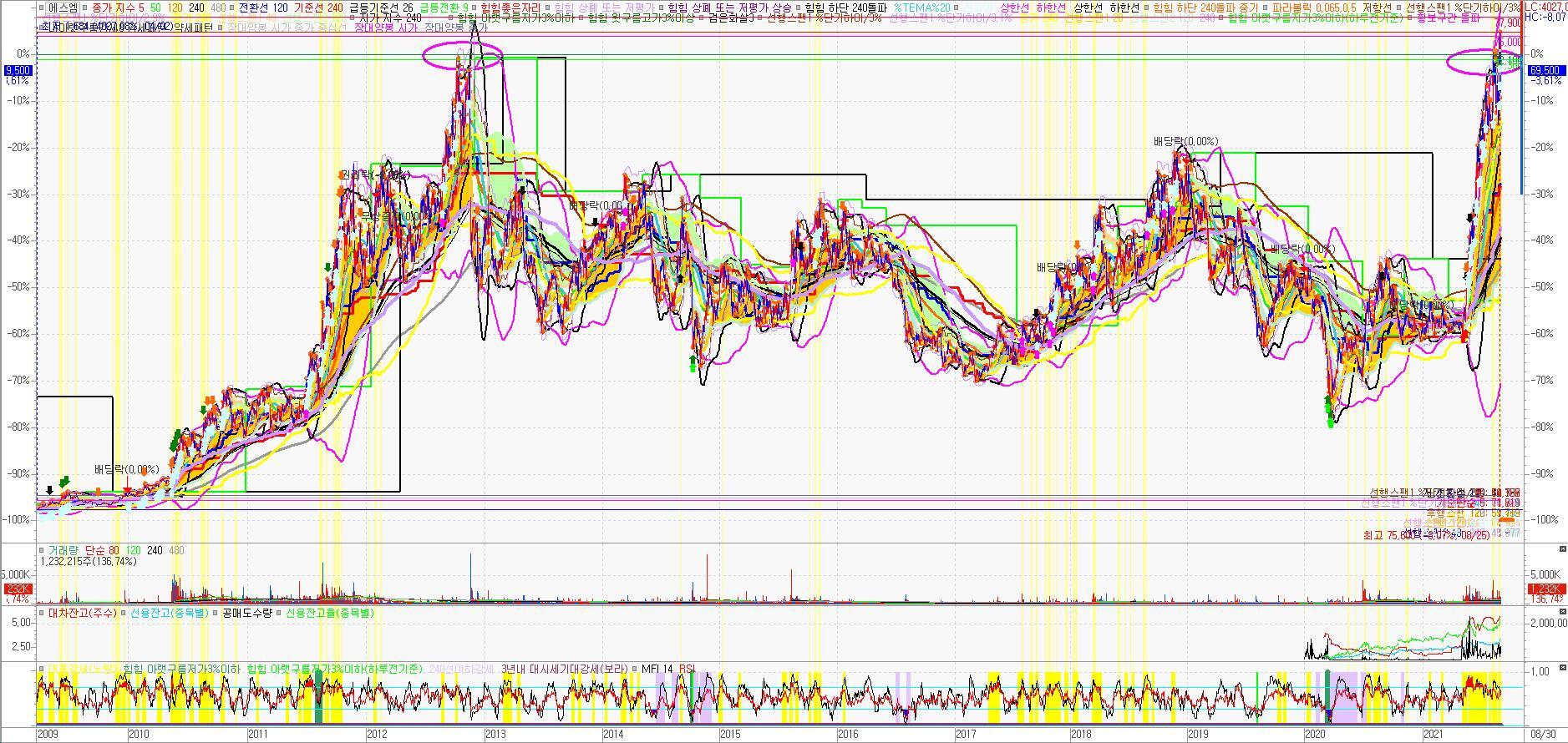Click the square marker before 전환선 120
The width and height of the screenshot is (1568, 743).
click(232, 8)
